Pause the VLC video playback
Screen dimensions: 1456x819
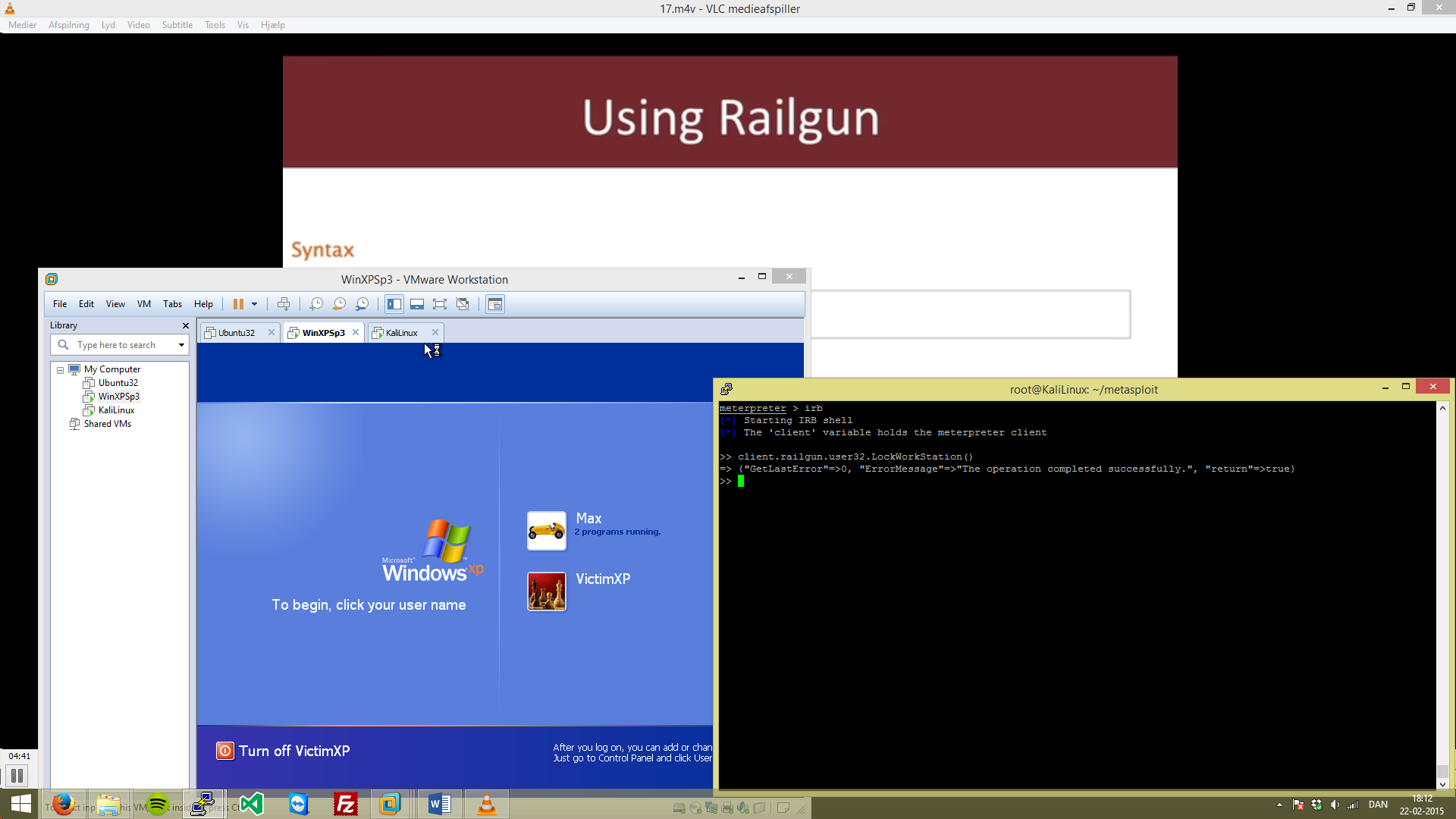pyautogui.click(x=17, y=776)
